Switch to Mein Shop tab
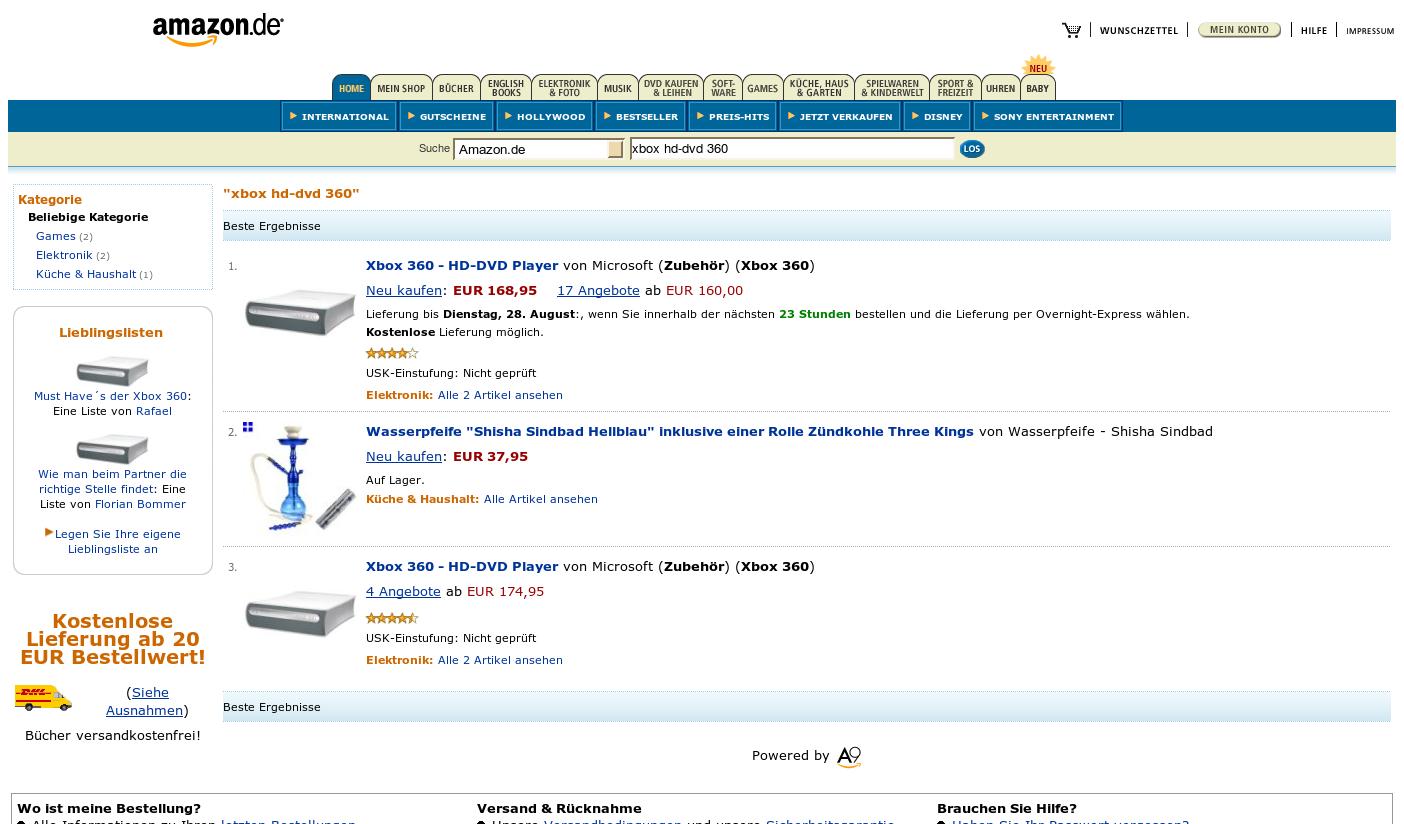This screenshot has height=824, width=1404. click(x=401, y=88)
